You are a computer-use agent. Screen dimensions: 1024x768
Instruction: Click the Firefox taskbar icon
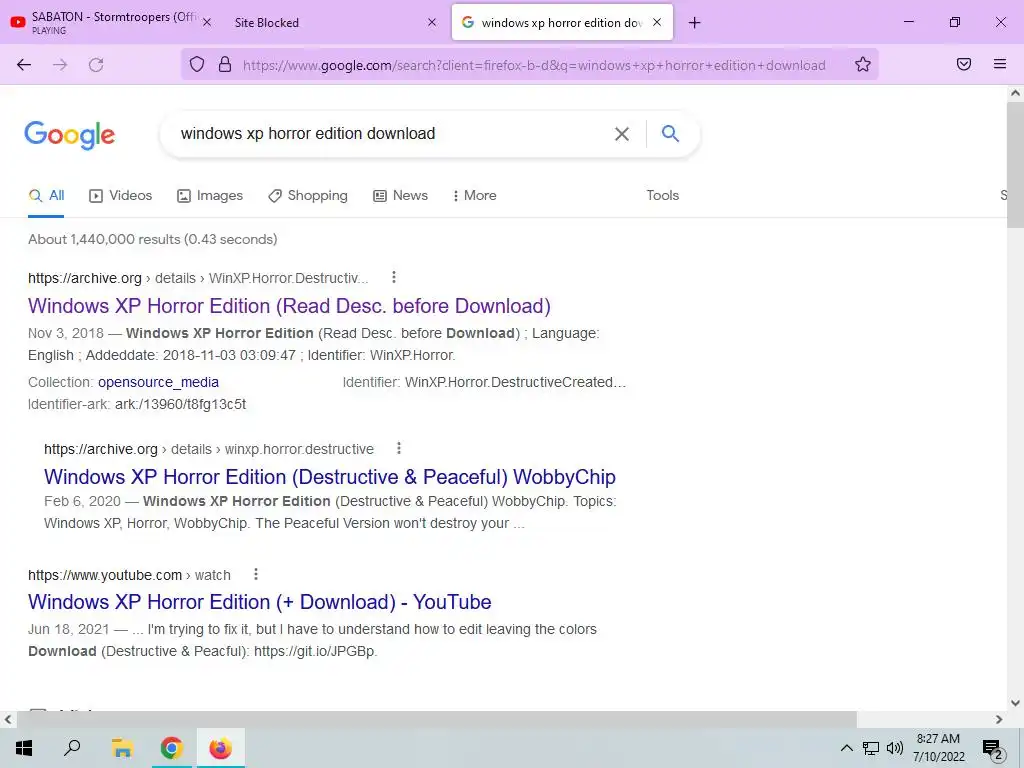pyautogui.click(x=220, y=748)
